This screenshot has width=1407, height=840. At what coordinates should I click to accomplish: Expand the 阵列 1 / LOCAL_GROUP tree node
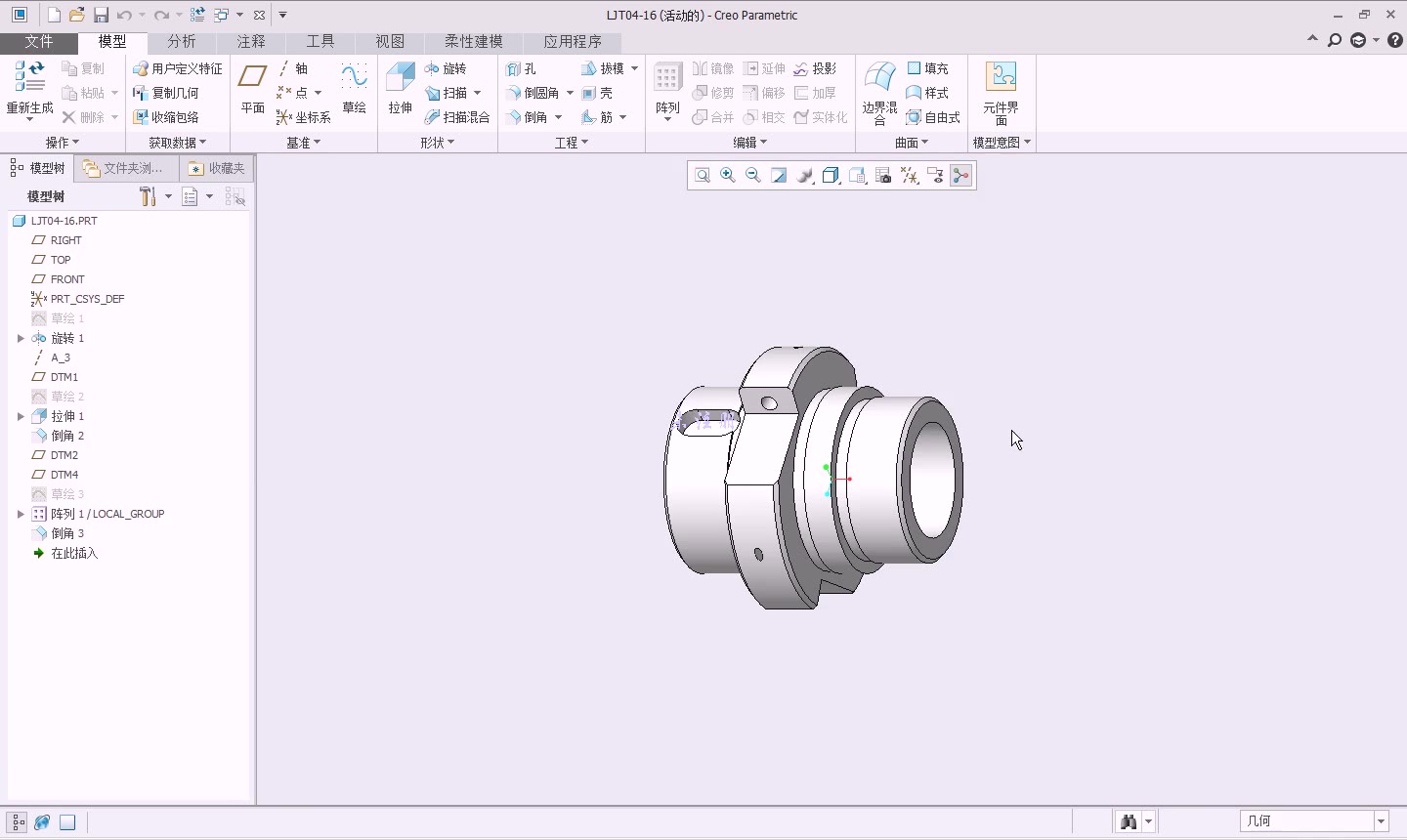[21, 514]
